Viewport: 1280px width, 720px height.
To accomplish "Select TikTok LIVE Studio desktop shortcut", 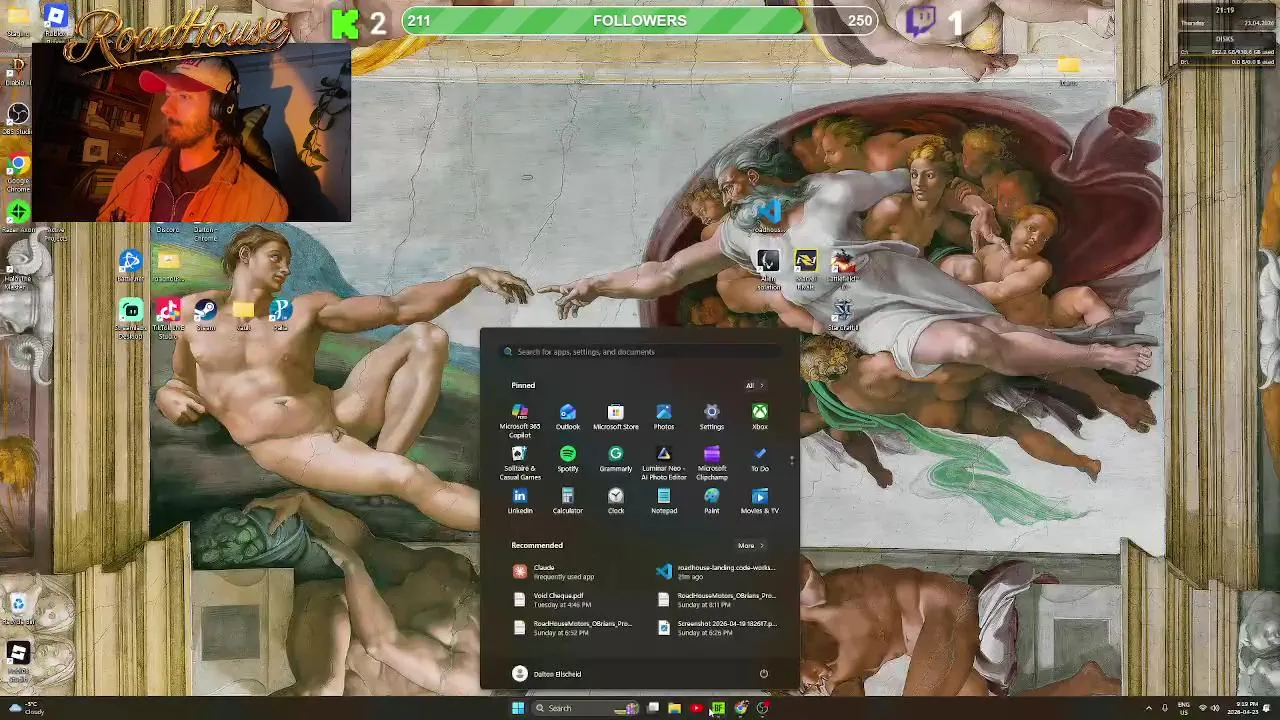I will pyautogui.click(x=168, y=318).
